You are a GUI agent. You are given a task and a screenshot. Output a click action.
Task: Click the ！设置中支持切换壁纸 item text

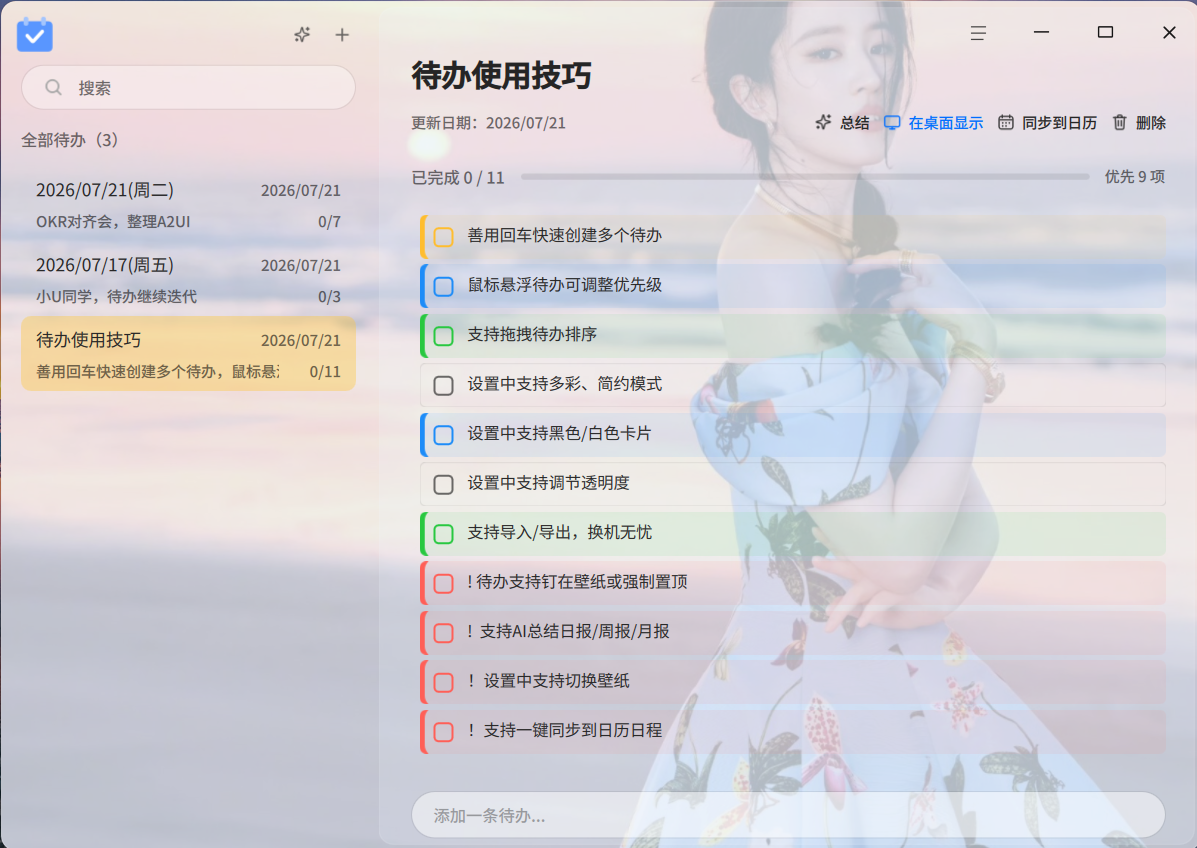[548, 681]
